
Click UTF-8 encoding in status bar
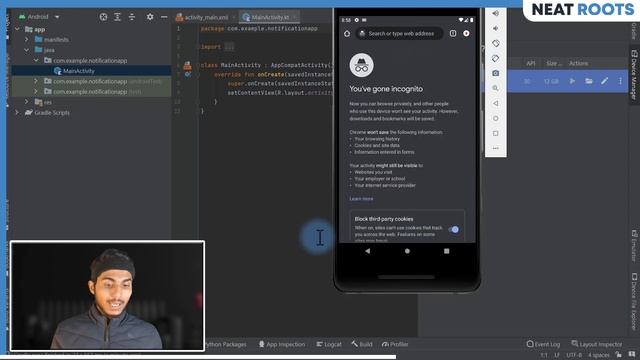pos(574,355)
